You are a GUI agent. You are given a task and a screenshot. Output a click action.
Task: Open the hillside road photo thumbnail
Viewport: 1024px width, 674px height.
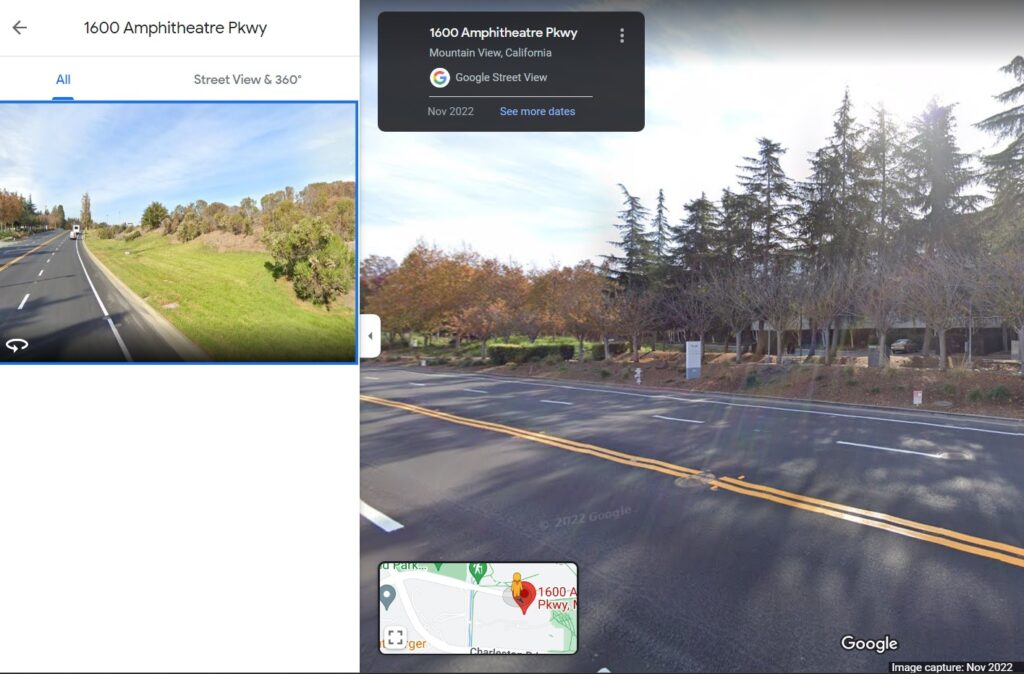(x=178, y=233)
